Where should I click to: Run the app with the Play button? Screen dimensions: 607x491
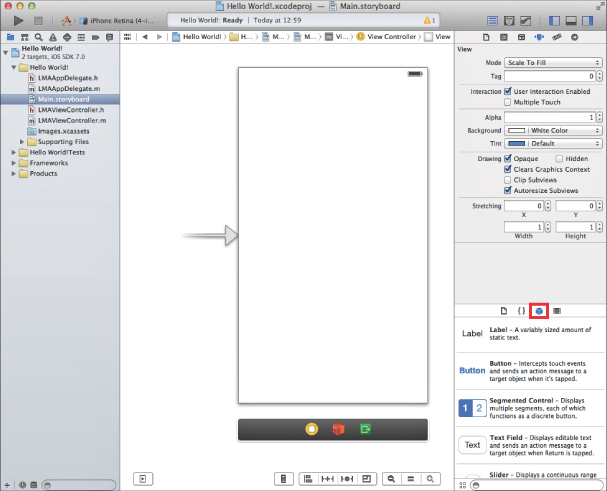pos(18,21)
